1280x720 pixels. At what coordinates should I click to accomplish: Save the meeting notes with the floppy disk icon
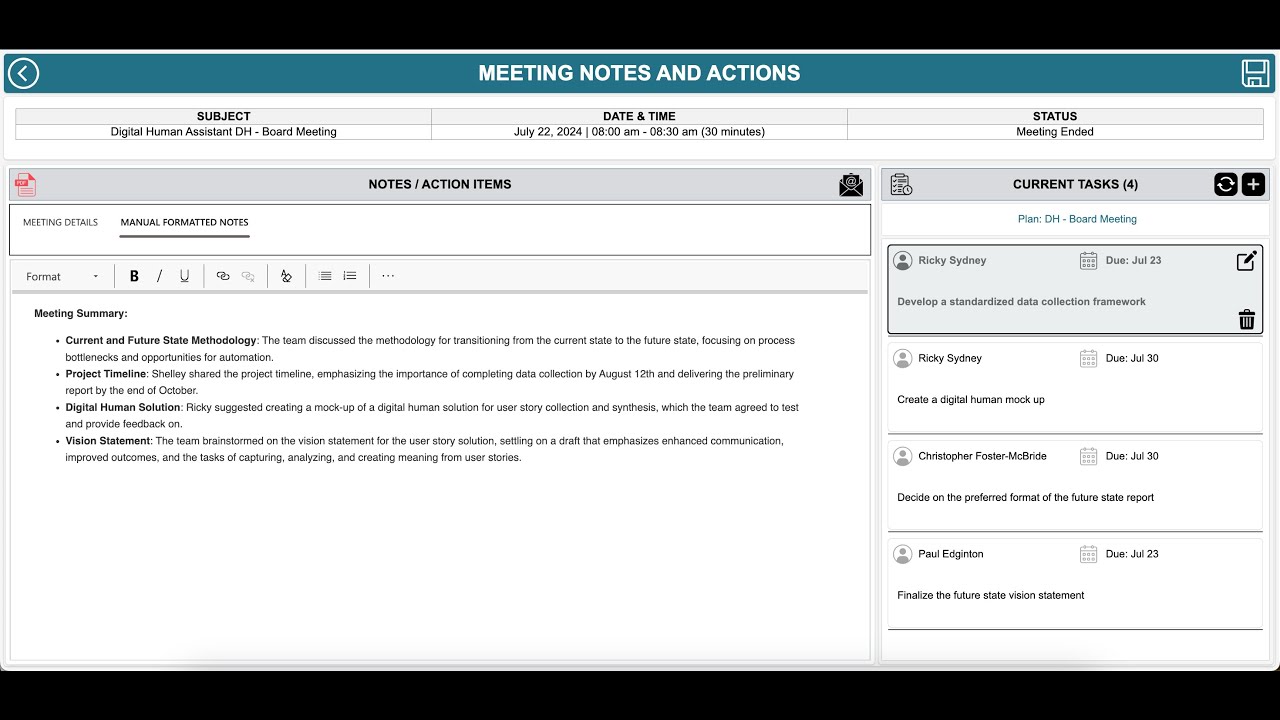coord(1255,73)
